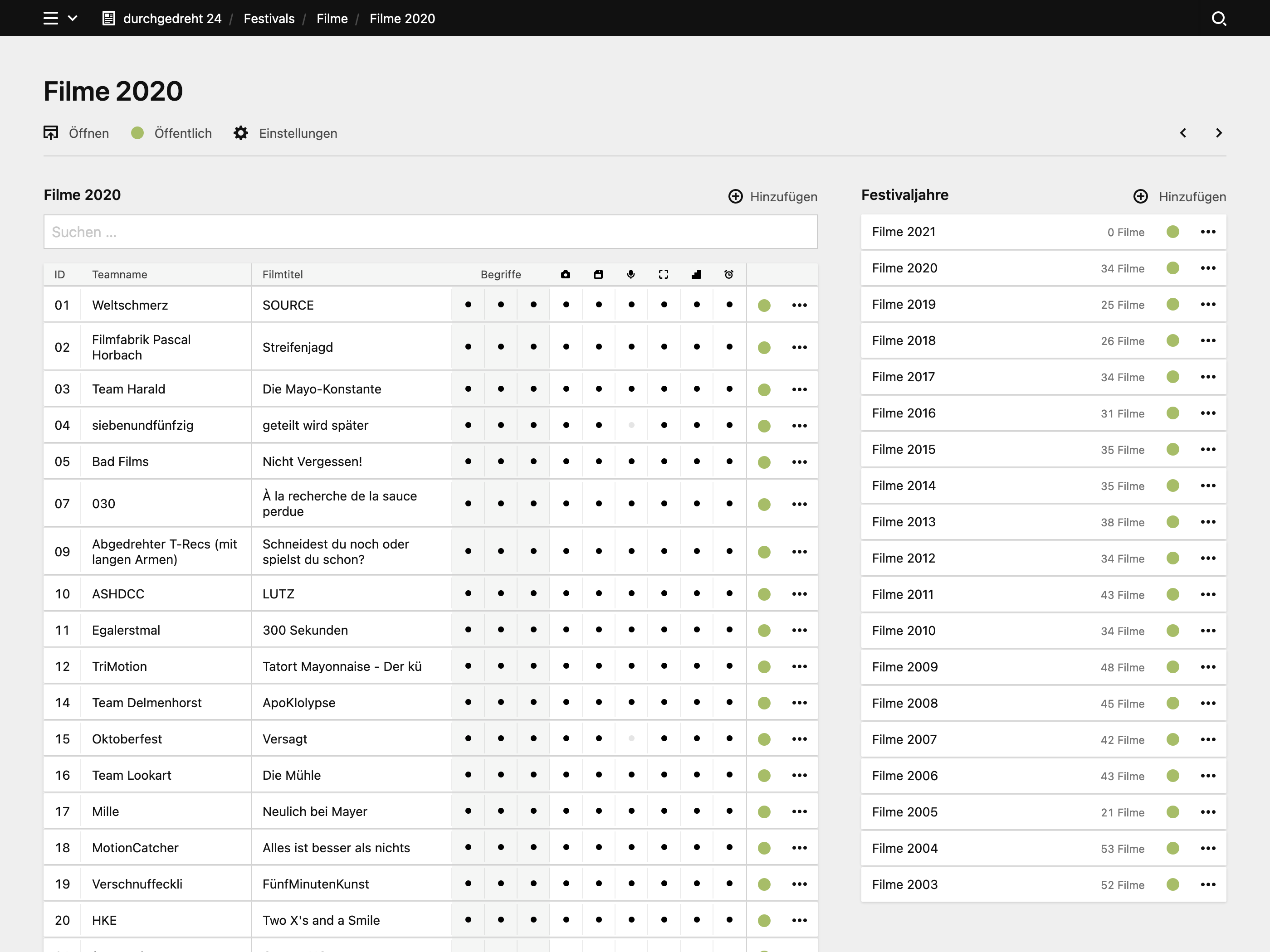This screenshot has height=952, width=1270.
Task: Select the alarm clock column icon
Action: pos(729,274)
